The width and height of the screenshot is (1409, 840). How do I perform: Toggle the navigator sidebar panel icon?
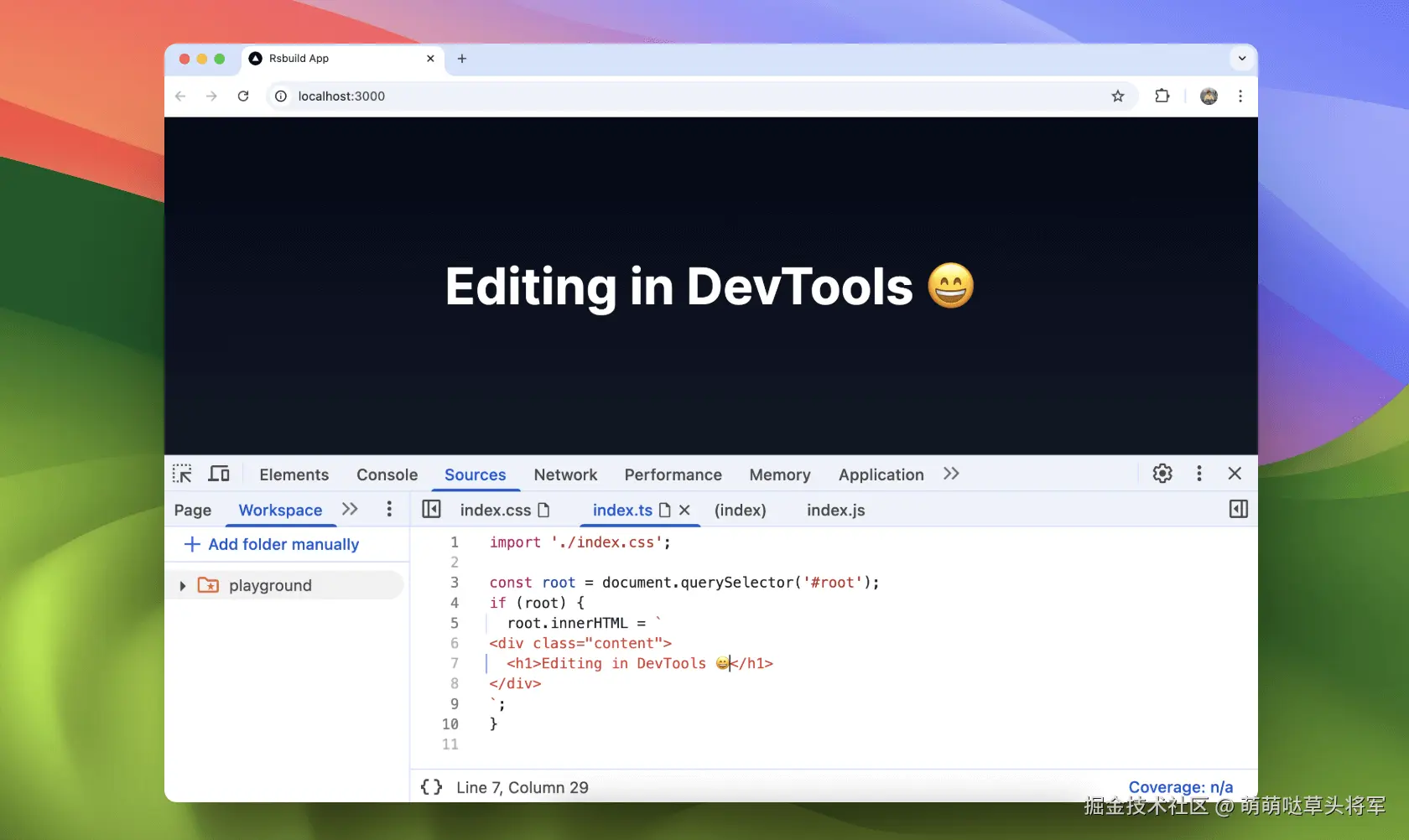pos(432,509)
